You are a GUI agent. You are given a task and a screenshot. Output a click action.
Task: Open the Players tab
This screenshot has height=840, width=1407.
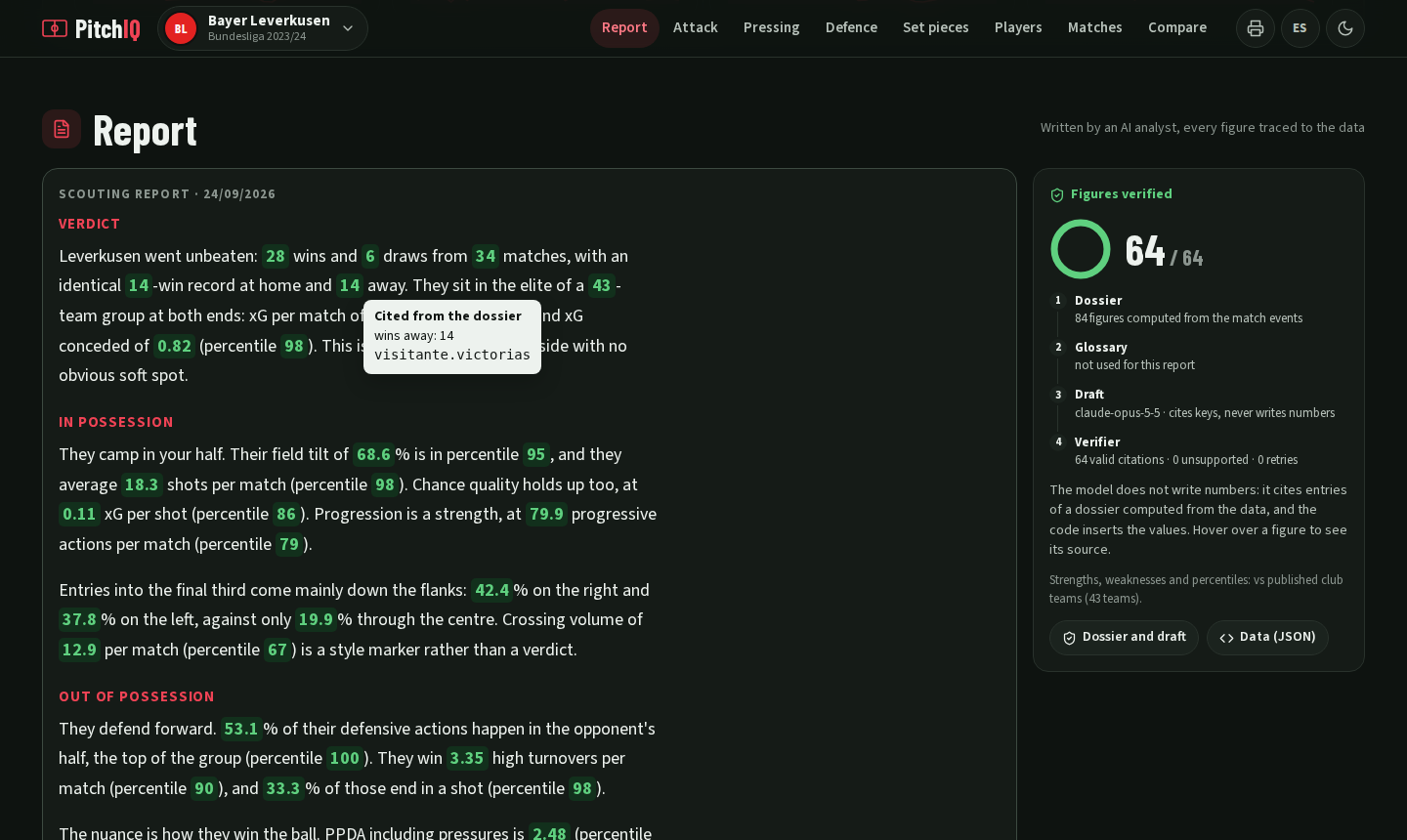coord(1018,27)
